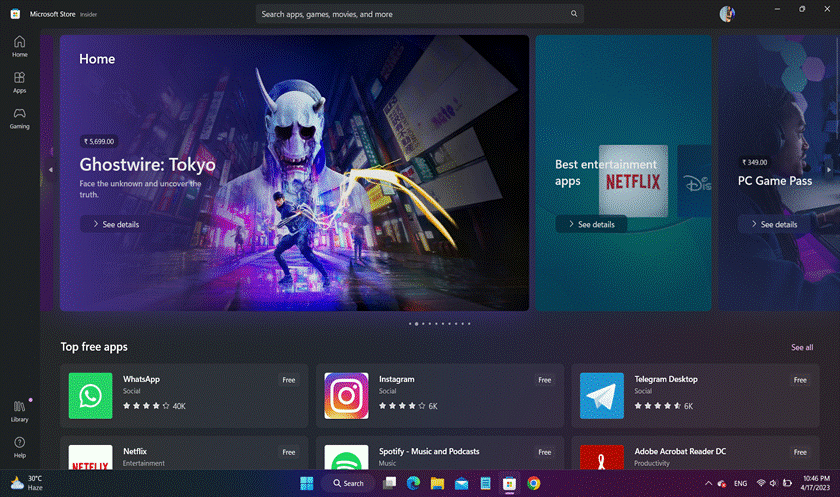Open File Explorer from the taskbar
The image size is (840, 497).
coord(437,484)
